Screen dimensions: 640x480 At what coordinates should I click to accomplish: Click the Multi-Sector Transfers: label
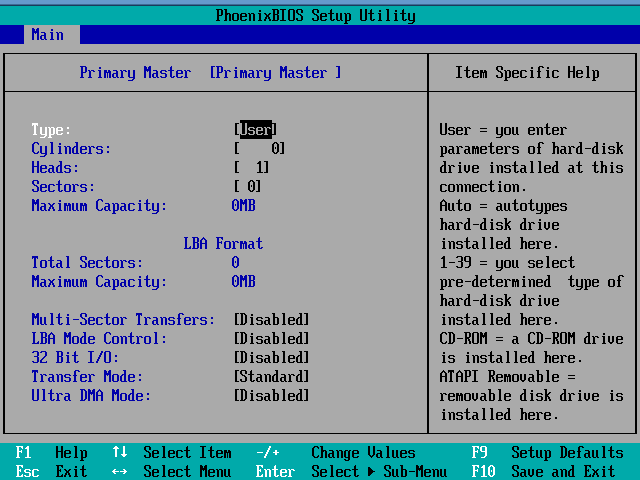point(123,320)
